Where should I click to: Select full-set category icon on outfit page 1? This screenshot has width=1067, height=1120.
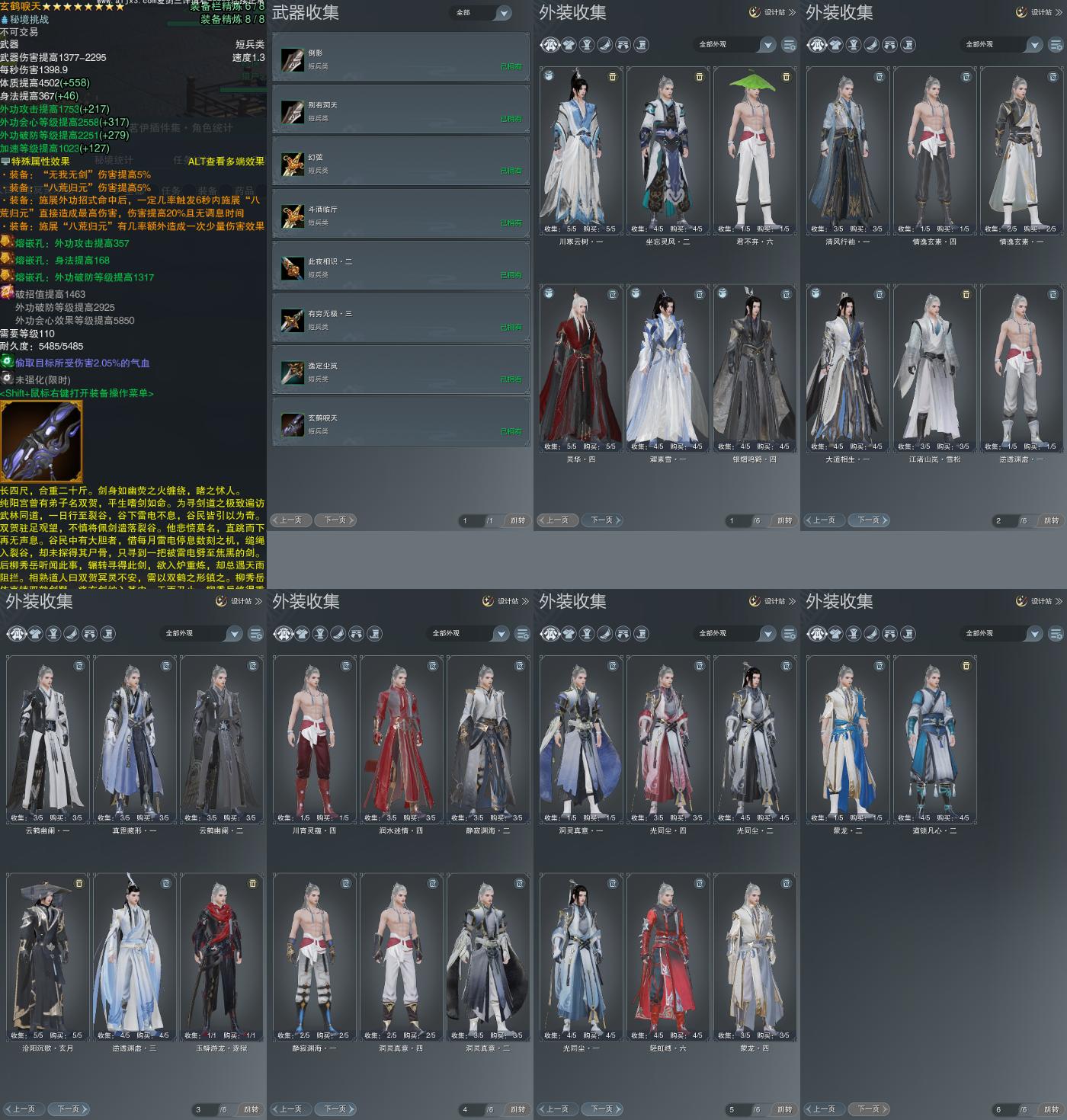(x=550, y=45)
